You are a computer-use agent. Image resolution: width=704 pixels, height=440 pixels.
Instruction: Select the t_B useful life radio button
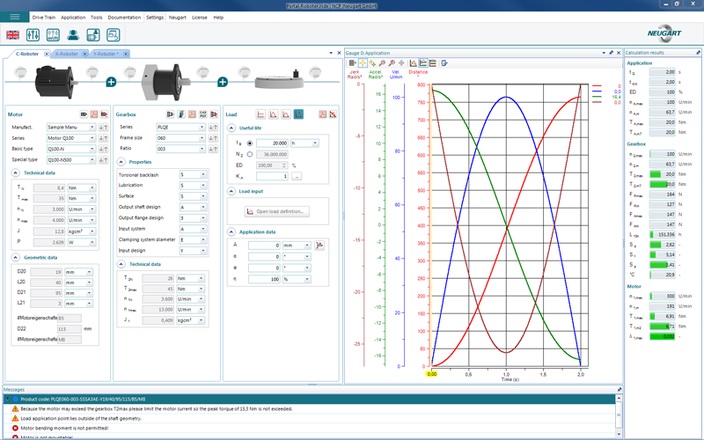click(249, 143)
